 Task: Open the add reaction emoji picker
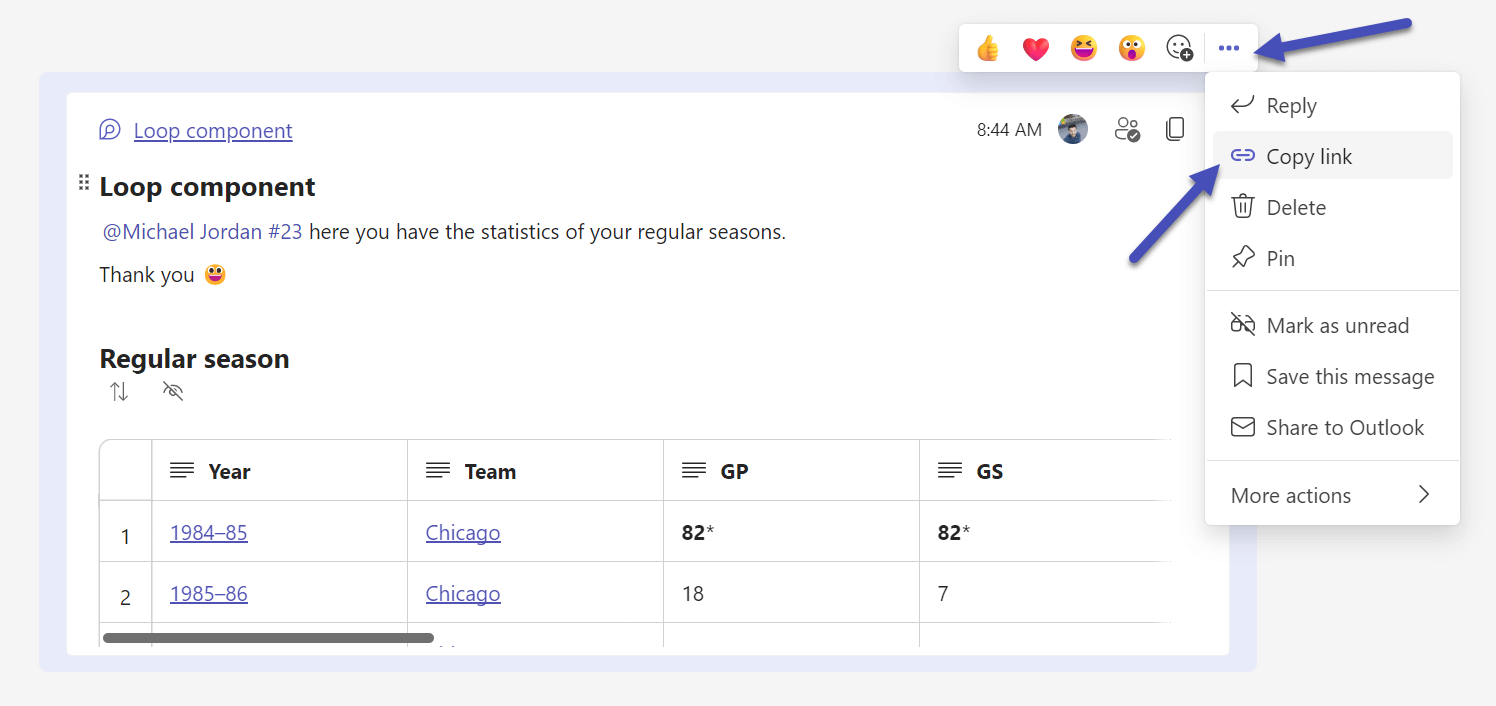tap(1180, 48)
